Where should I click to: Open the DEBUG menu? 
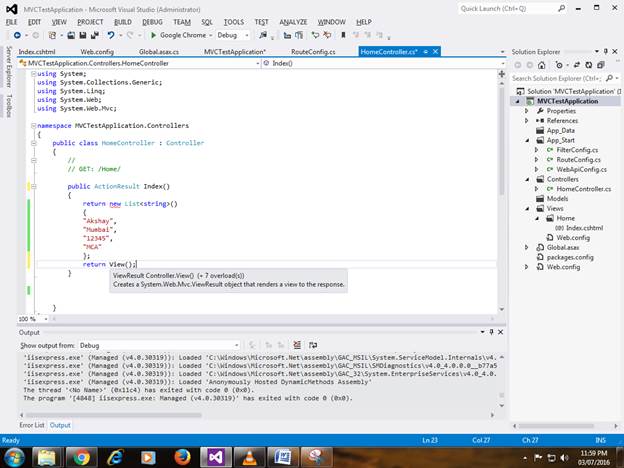[x=152, y=22]
